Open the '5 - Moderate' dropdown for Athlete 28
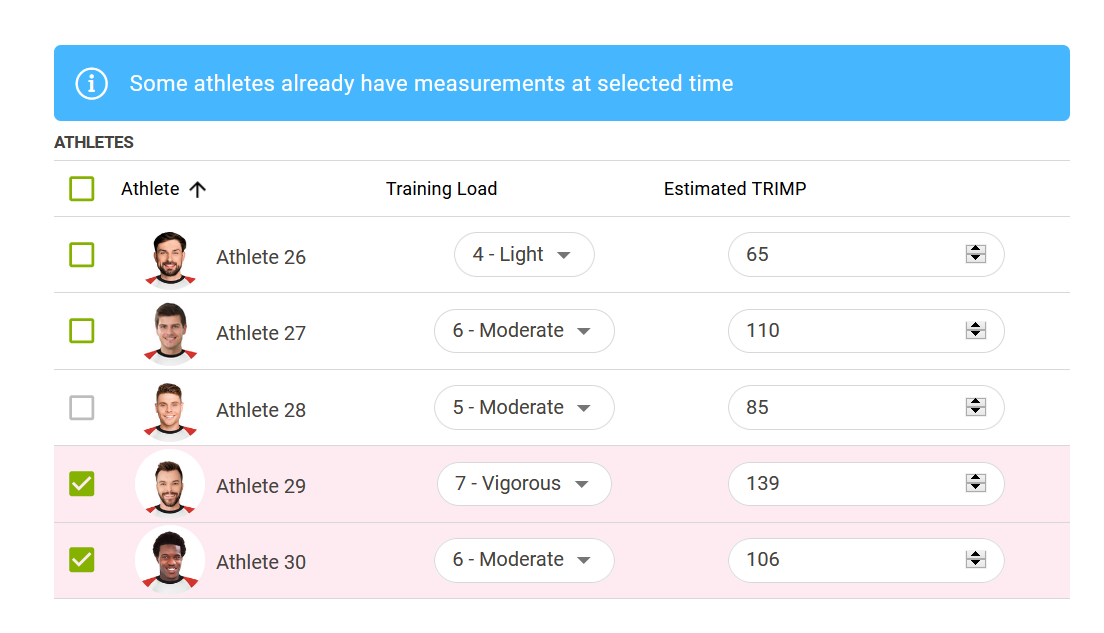The height and width of the screenshot is (633, 1104). [524, 408]
